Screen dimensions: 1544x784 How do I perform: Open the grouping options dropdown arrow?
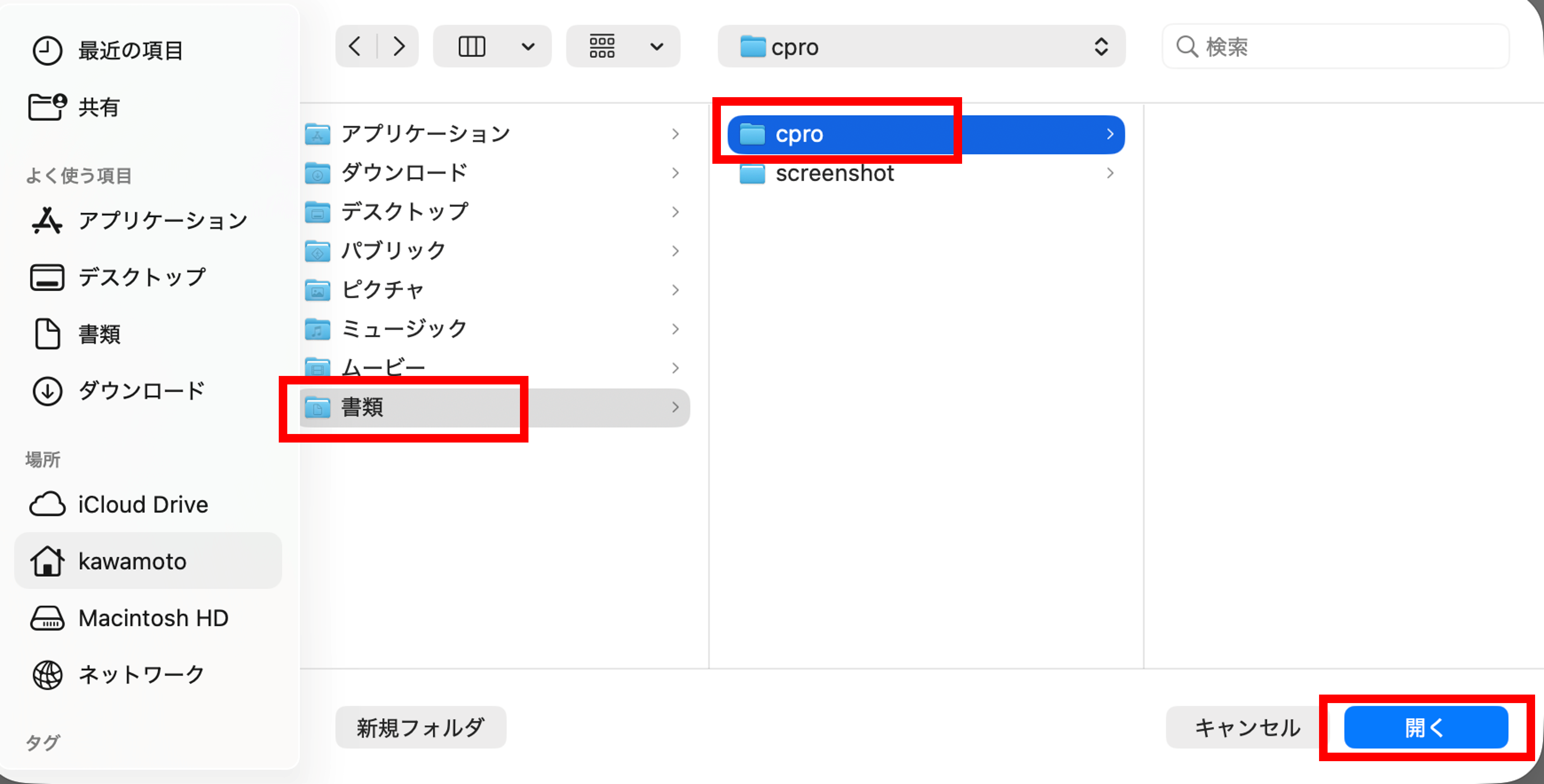657,47
